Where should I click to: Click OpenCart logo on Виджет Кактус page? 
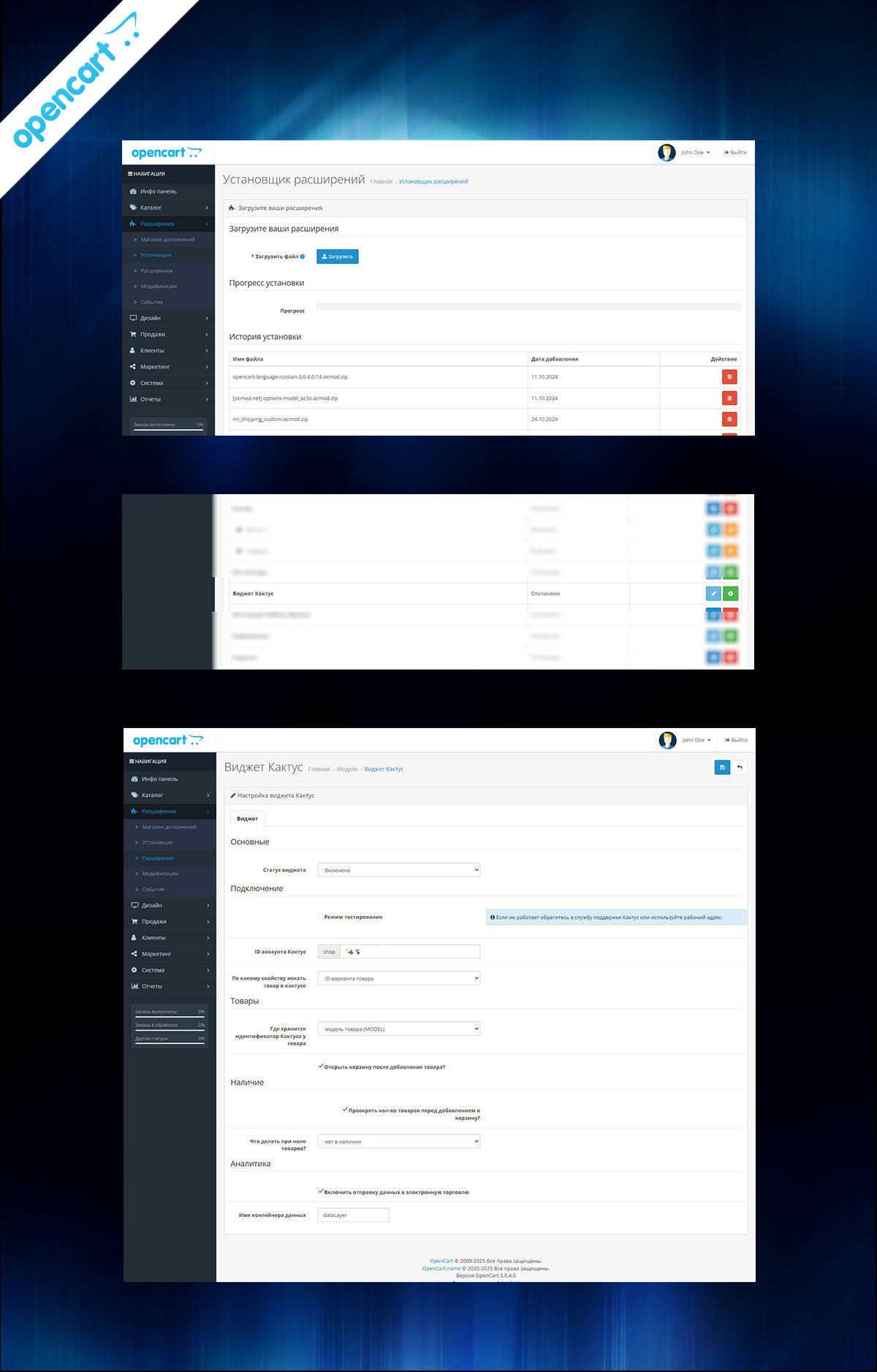point(167,740)
